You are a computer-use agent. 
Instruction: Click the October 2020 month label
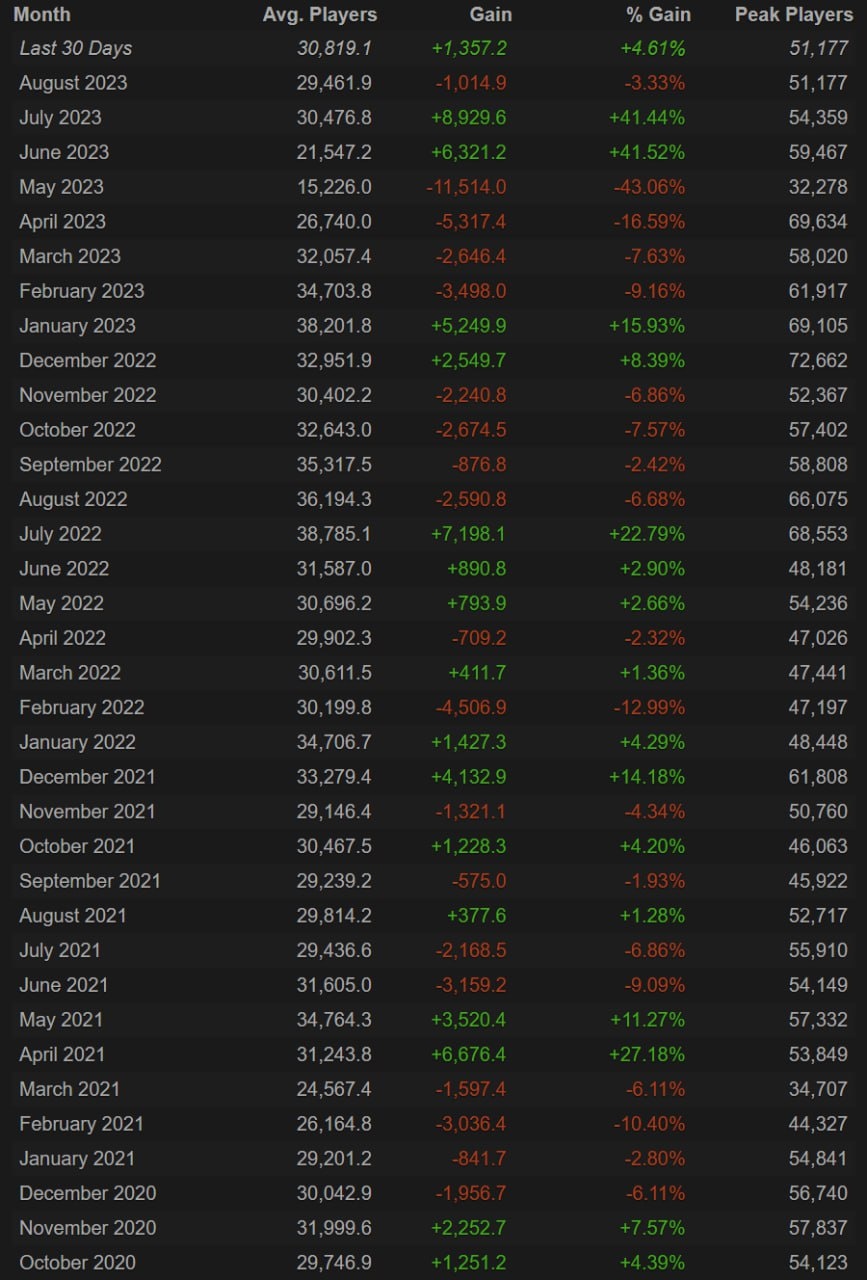[77, 1262]
